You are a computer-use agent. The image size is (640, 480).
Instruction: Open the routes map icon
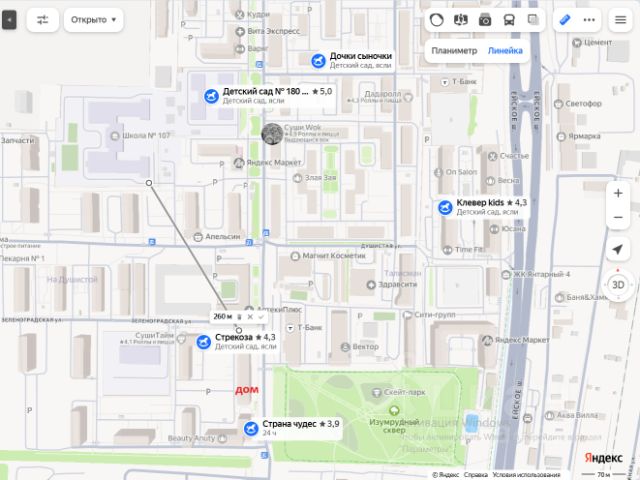[x=460, y=20]
